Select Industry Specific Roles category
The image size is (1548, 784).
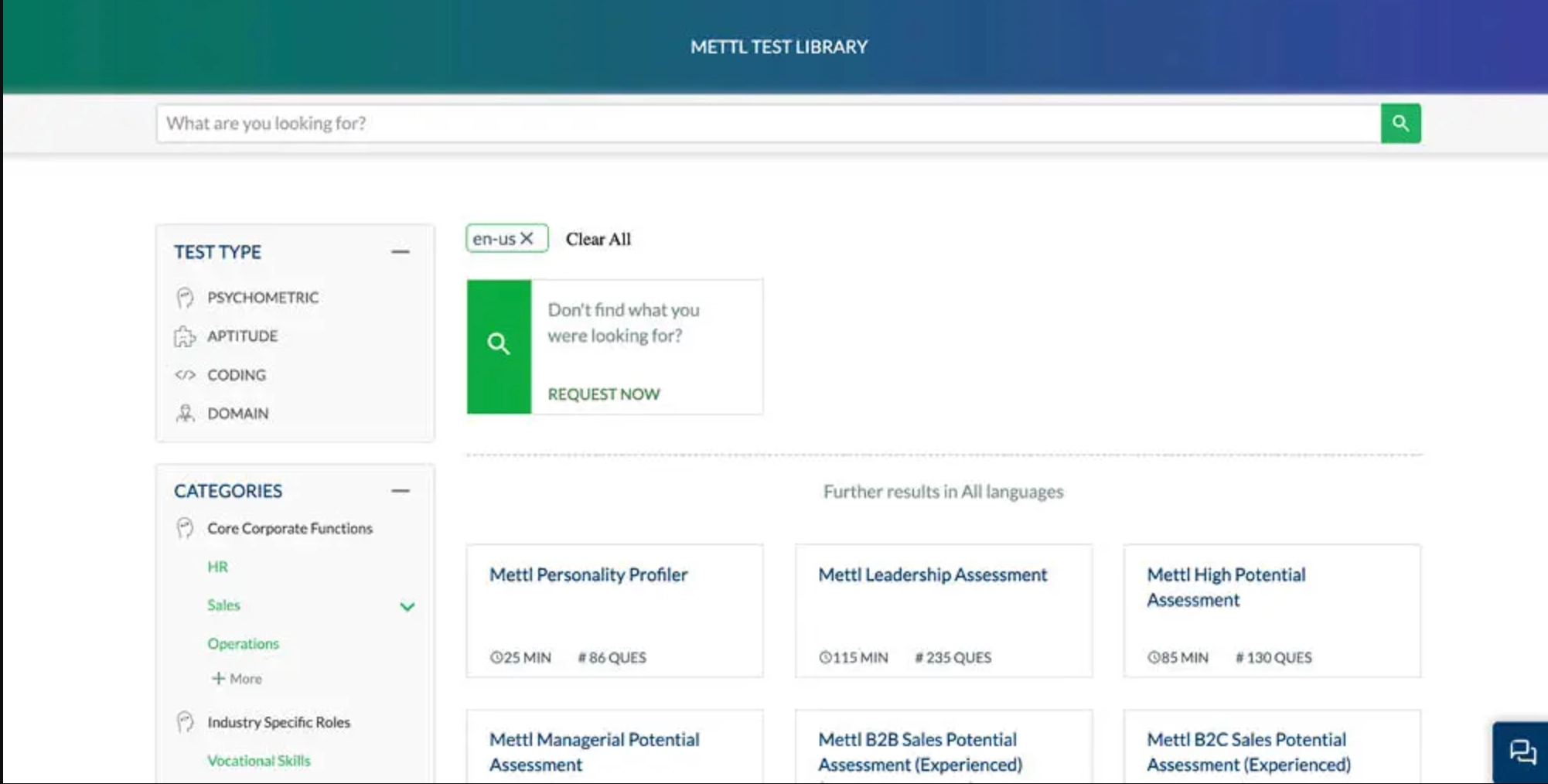tap(278, 722)
